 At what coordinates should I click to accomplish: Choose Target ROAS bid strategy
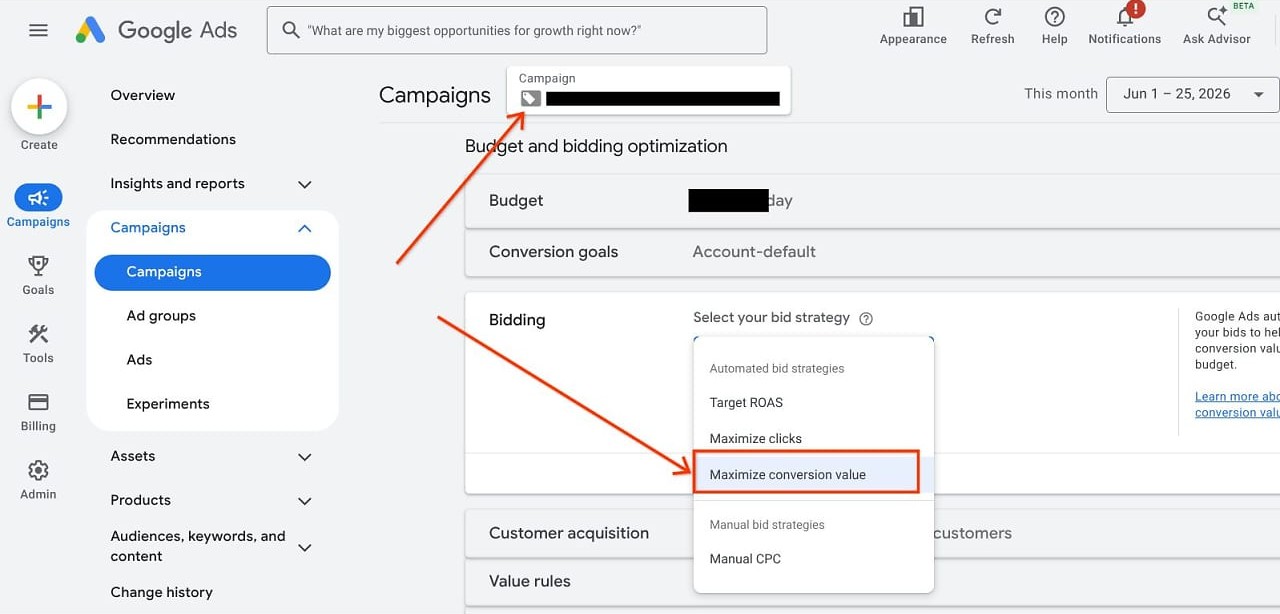click(813, 402)
